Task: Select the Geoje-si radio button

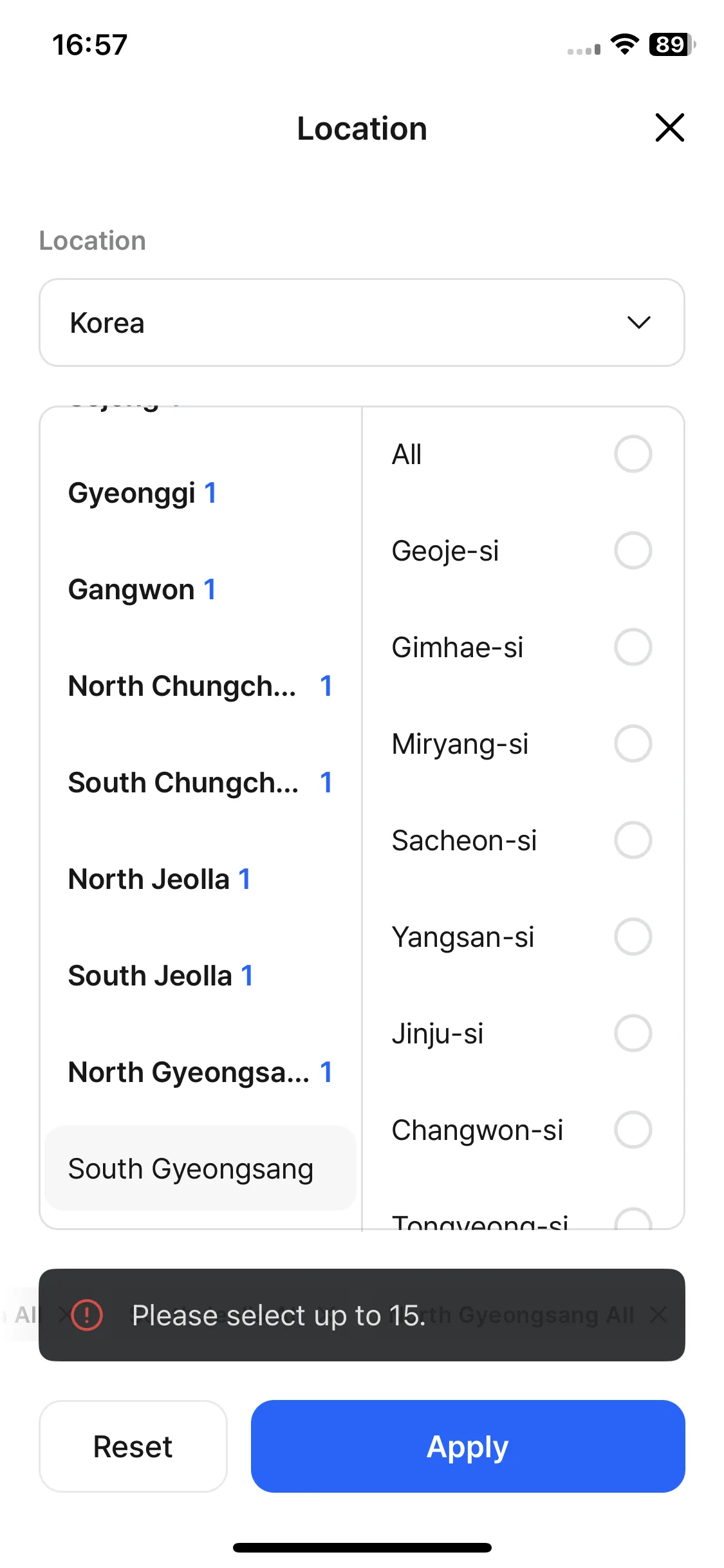Action: coord(633,550)
